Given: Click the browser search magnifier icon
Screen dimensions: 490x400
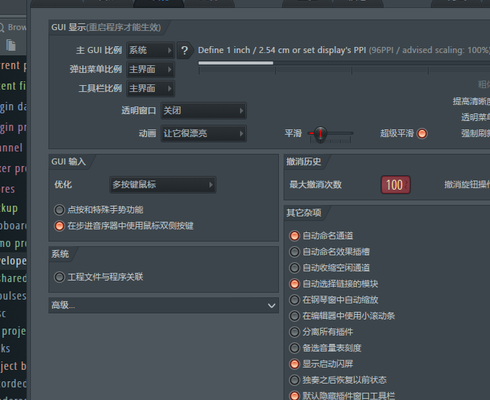Looking at the screenshot, I should (2, 27).
